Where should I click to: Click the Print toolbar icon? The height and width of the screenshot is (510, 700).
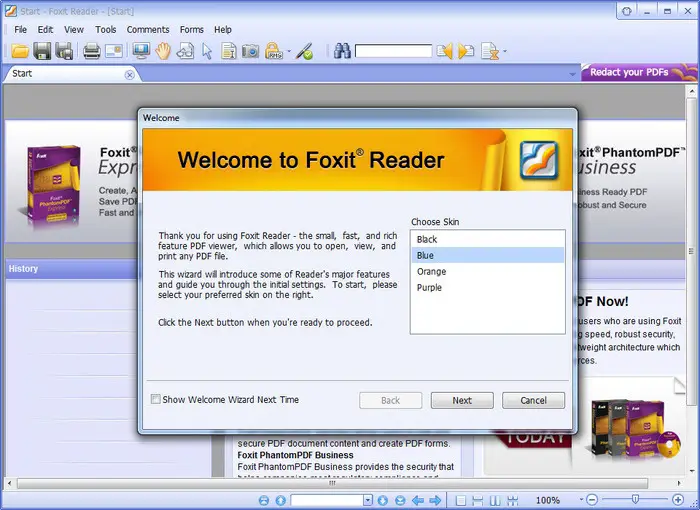point(92,51)
